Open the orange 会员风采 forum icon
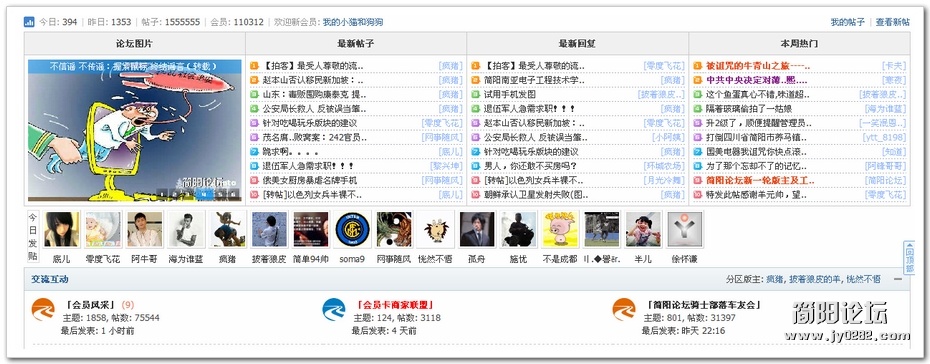This screenshot has width=930, height=364. [x=43, y=309]
